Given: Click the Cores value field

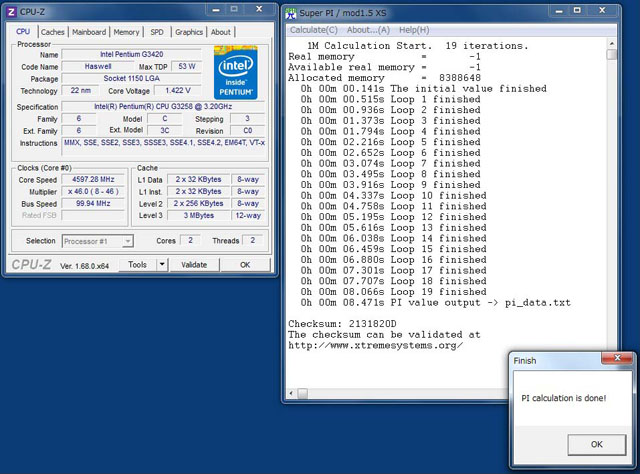Looking at the screenshot, I should click(x=190, y=240).
